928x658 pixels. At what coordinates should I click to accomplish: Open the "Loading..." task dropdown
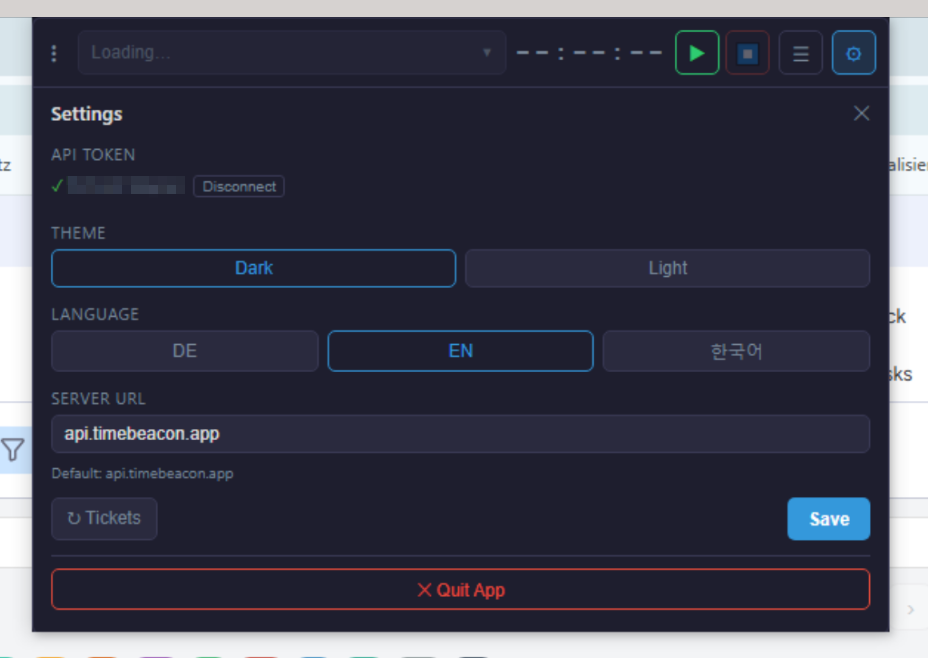pyautogui.click(x=291, y=53)
